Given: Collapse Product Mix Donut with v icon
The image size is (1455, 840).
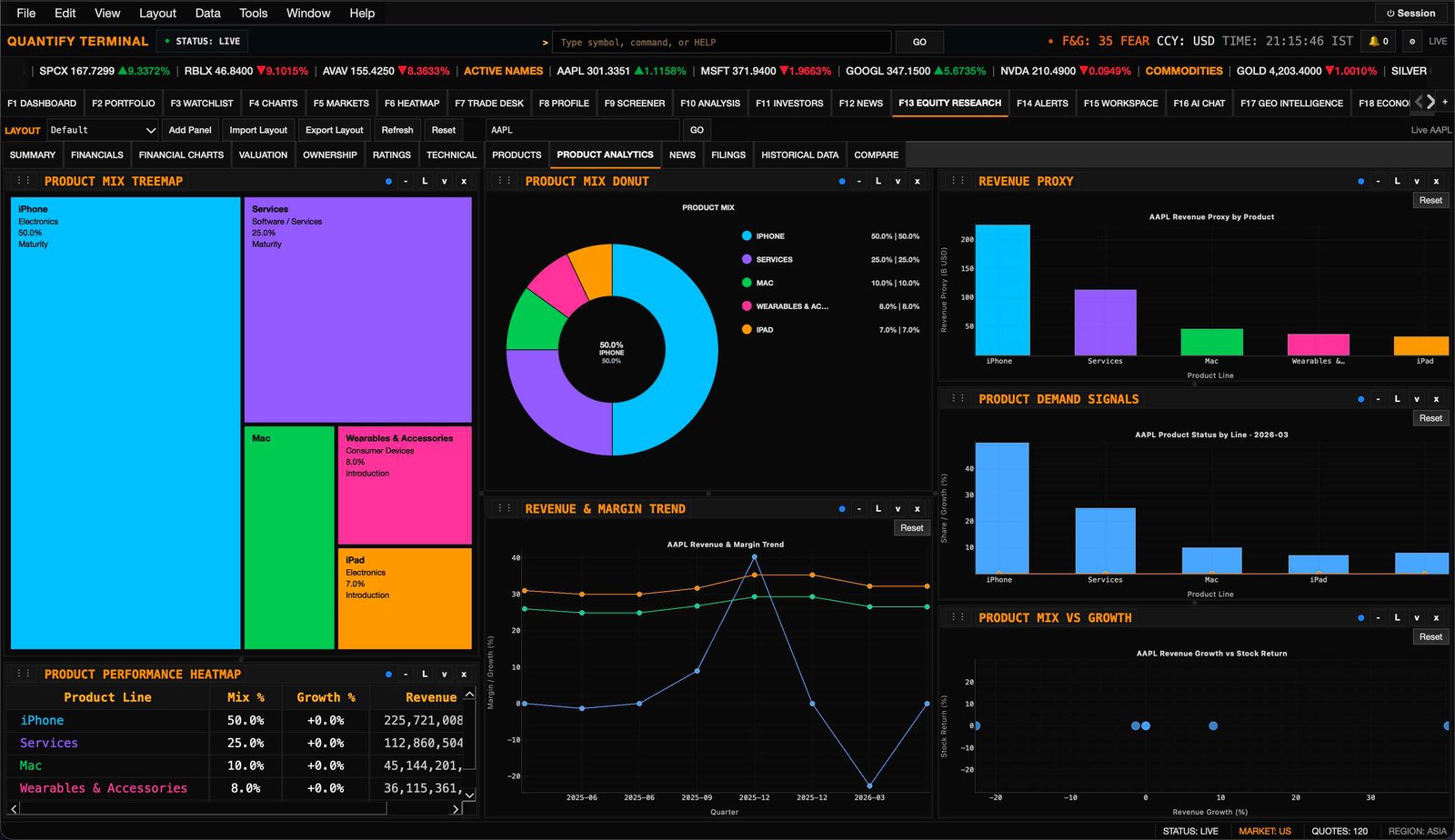Looking at the screenshot, I should pyautogui.click(x=898, y=181).
